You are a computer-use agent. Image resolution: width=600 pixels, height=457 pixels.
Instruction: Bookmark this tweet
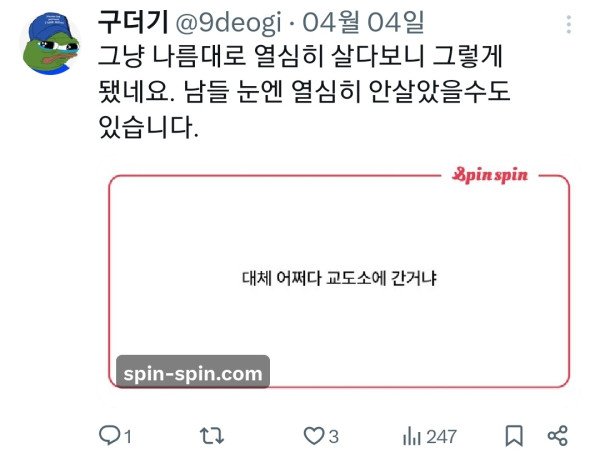[514, 436]
